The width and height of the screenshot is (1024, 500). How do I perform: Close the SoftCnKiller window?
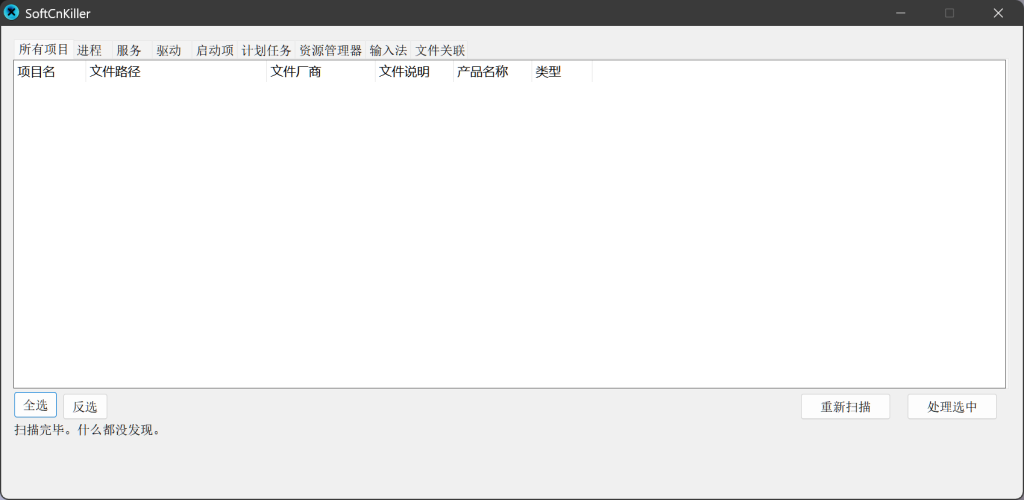click(x=998, y=13)
